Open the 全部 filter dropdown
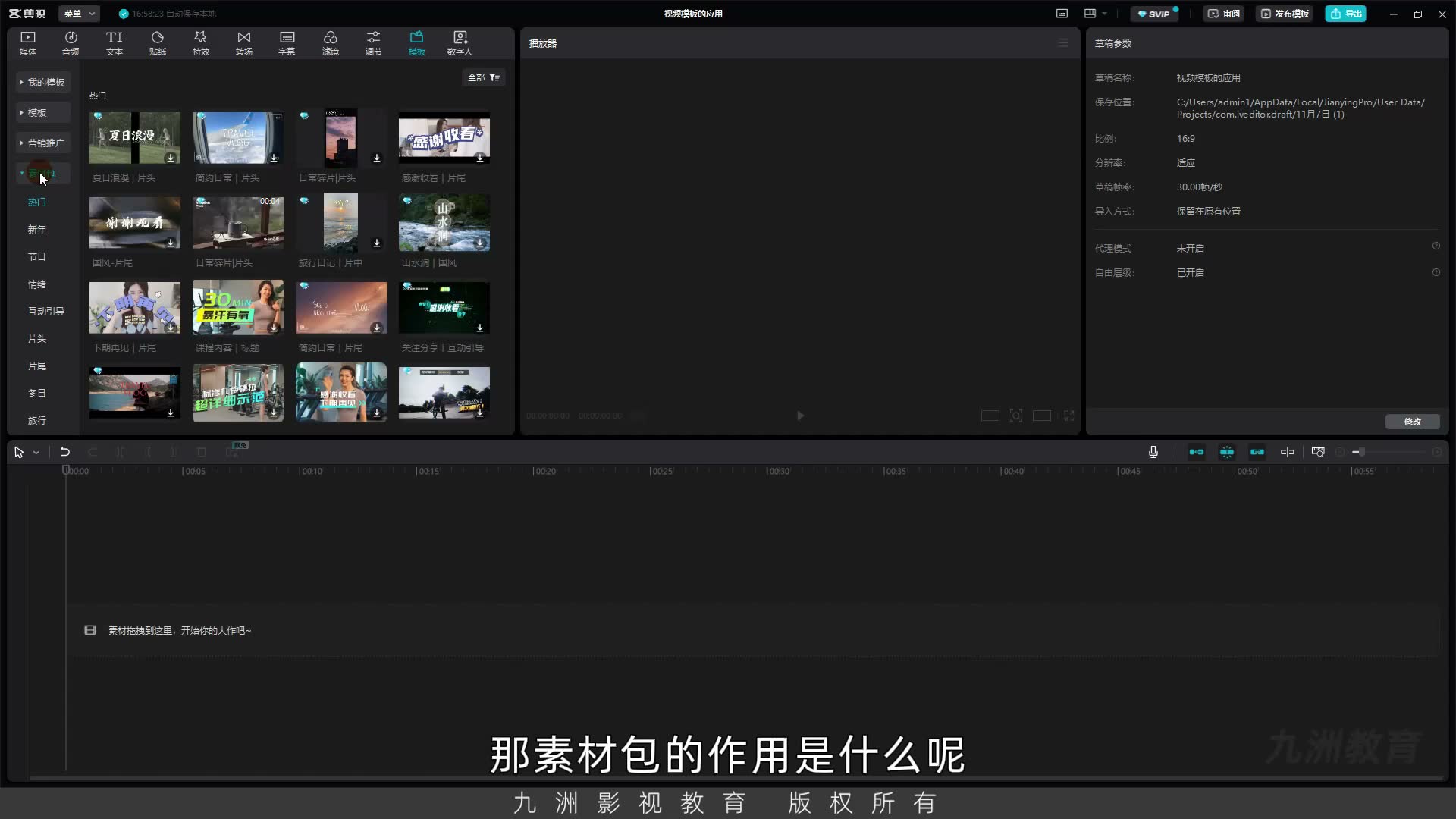Image resolution: width=1456 pixels, height=819 pixels. [x=484, y=77]
